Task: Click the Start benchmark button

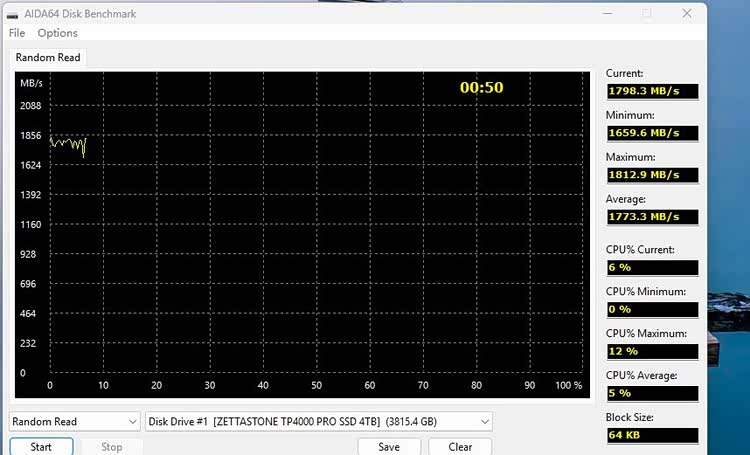Action: (x=41, y=447)
